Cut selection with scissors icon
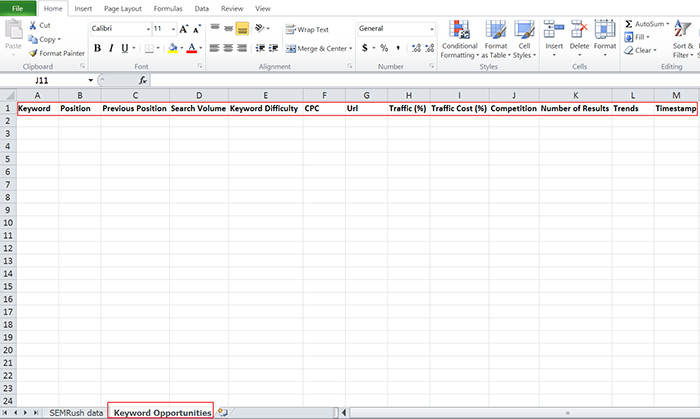Image resolution: width=700 pixels, height=419 pixels. coord(33,25)
